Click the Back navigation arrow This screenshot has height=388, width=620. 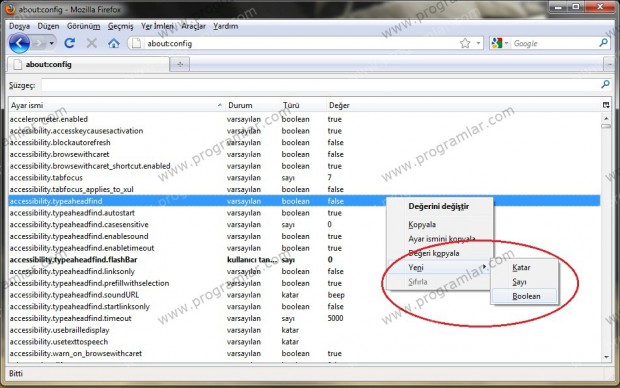click(x=19, y=43)
